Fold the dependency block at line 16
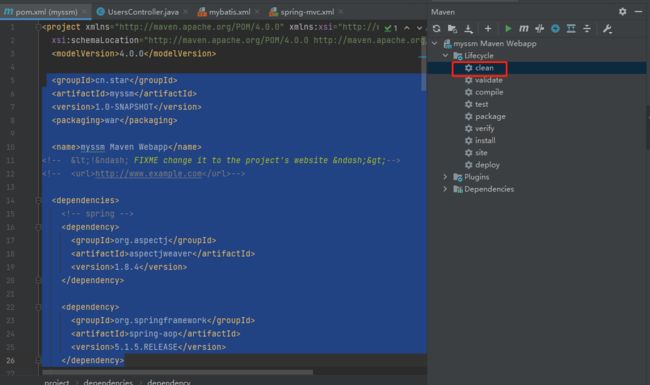650x385 pixels. (38, 227)
